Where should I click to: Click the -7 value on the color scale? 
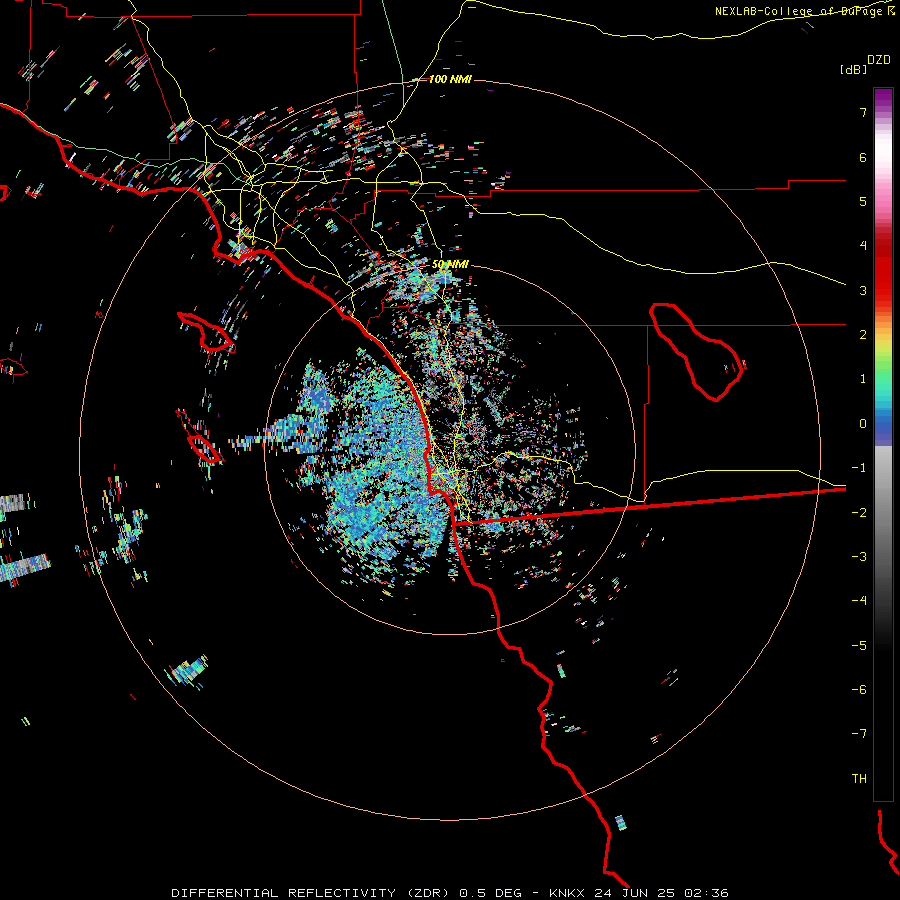pyautogui.click(x=859, y=734)
